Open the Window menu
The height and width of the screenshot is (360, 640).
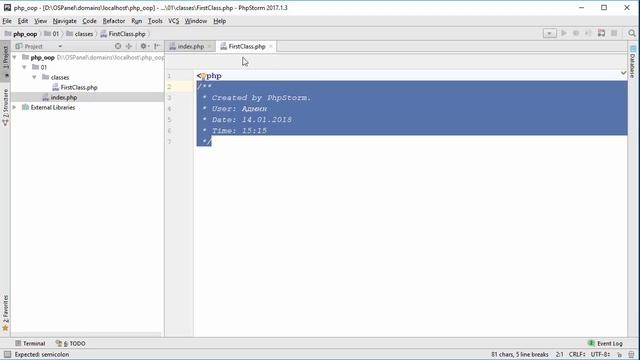(x=196, y=21)
